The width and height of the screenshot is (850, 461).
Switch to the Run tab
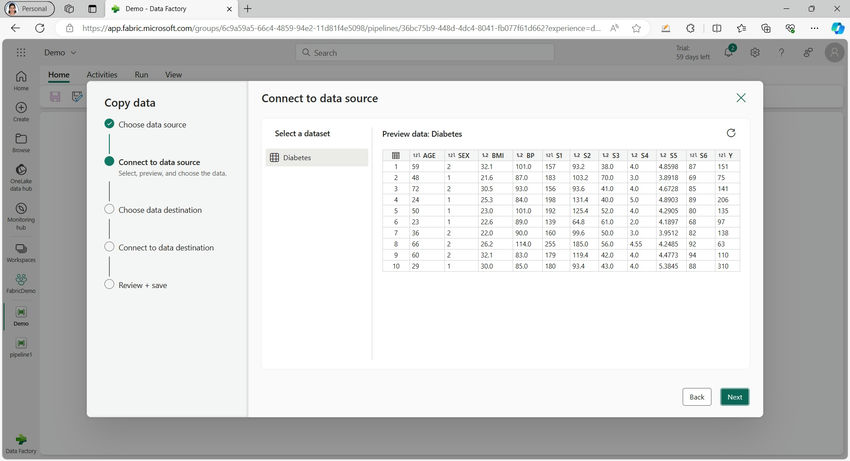[x=141, y=75]
